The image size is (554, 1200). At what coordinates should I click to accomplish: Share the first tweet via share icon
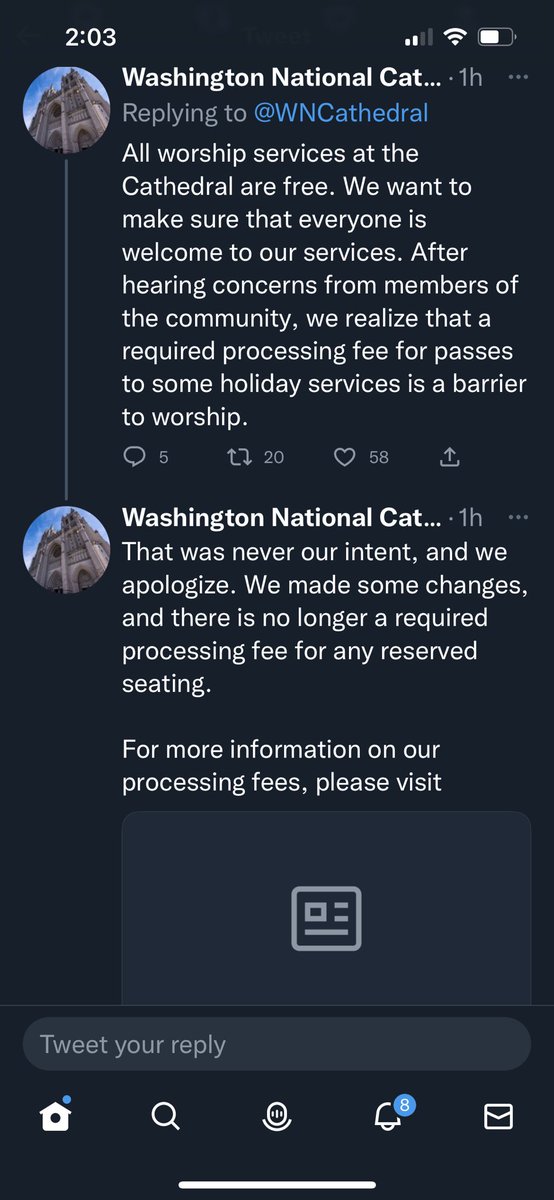[449, 457]
